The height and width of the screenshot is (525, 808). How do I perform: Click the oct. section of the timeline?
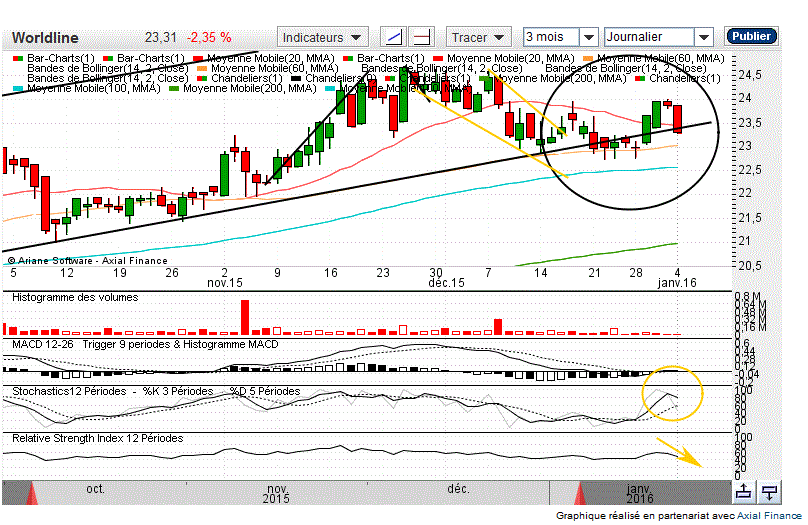click(95, 488)
